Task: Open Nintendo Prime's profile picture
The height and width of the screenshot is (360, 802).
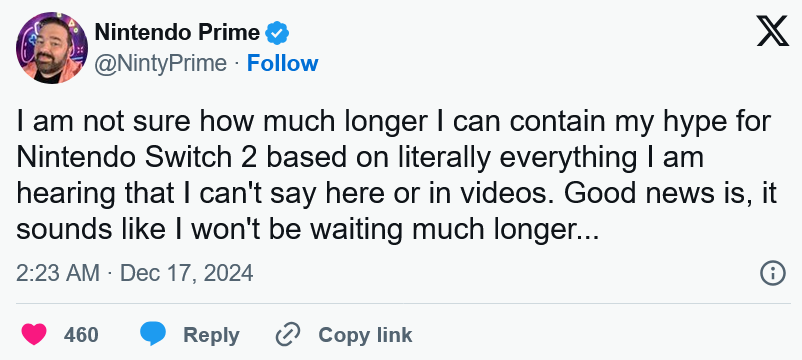Action: point(52,48)
